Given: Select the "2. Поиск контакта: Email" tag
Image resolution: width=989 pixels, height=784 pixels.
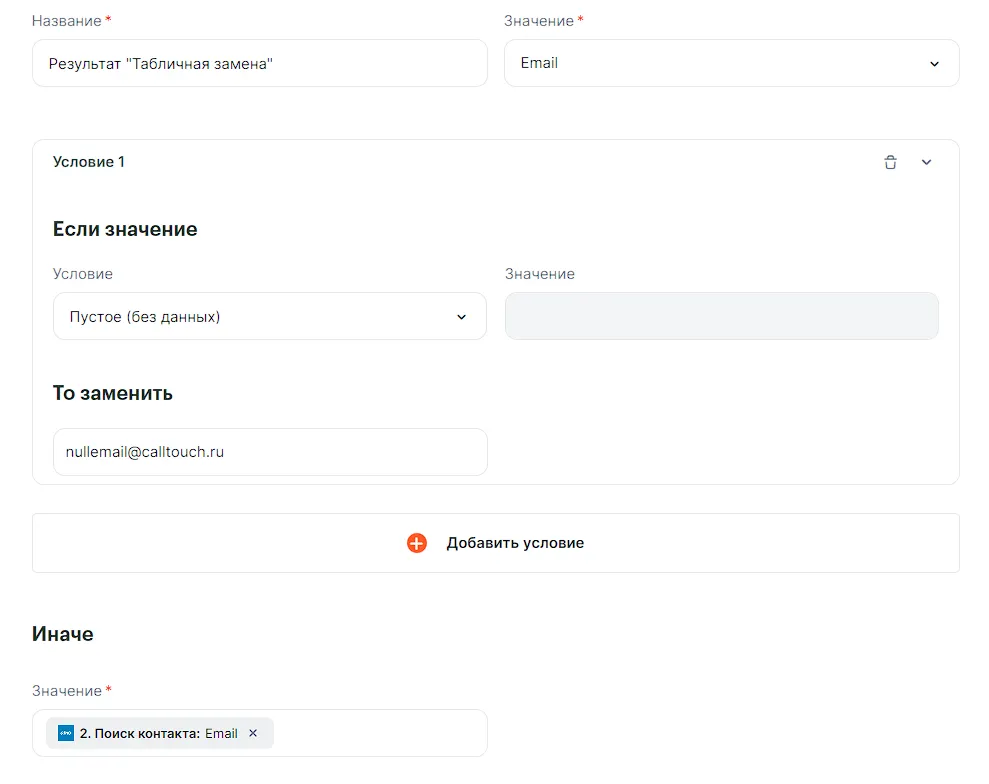Looking at the screenshot, I should coord(158,733).
